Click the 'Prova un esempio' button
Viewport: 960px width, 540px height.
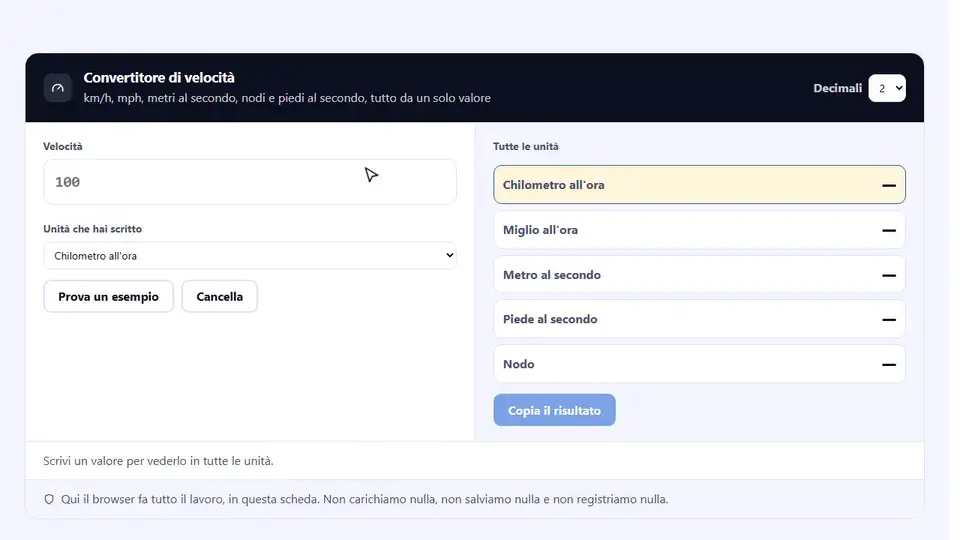(108, 296)
